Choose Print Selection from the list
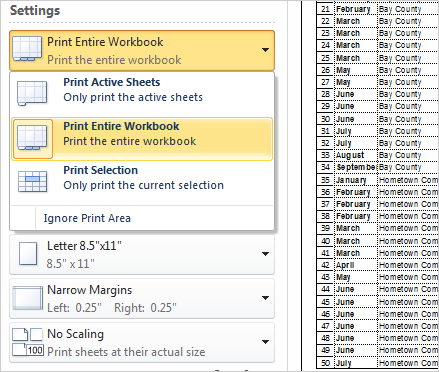 click(142, 181)
